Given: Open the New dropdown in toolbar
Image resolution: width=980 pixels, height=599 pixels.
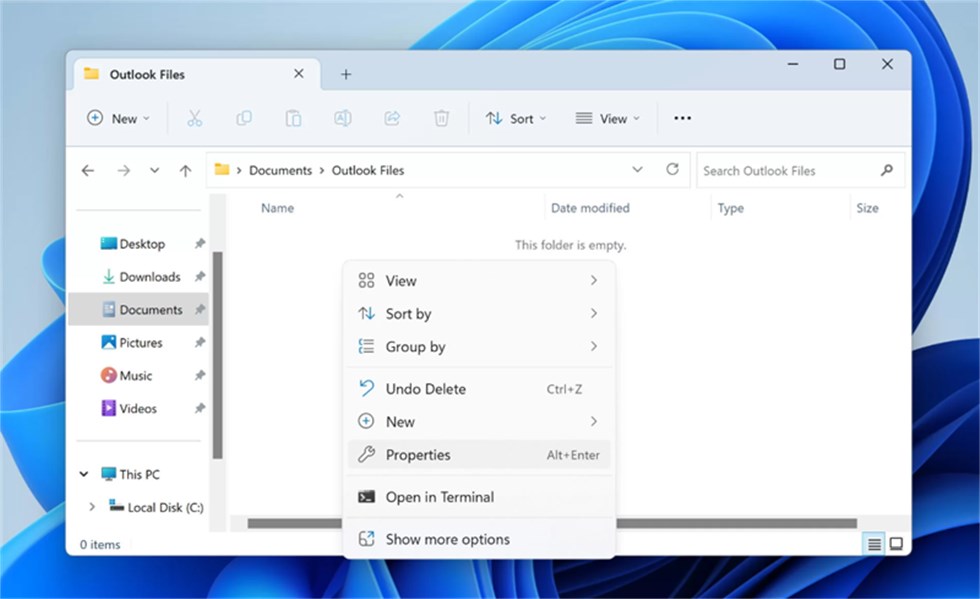Looking at the screenshot, I should tap(118, 118).
